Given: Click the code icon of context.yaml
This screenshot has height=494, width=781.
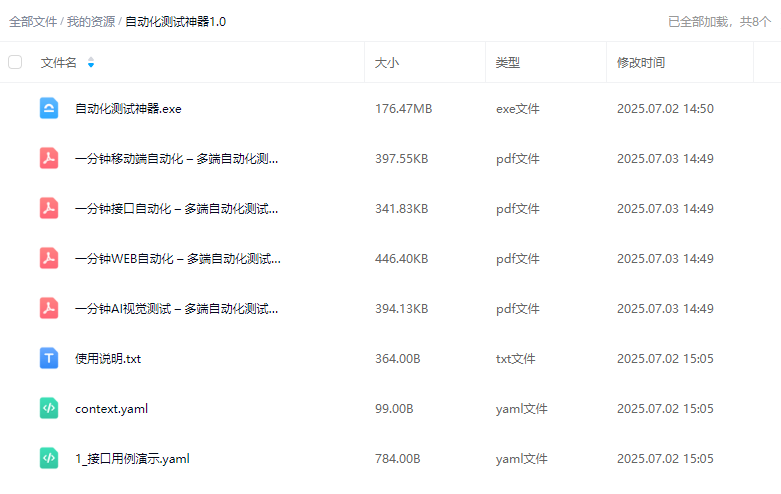Looking at the screenshot, I should (49, 408).
